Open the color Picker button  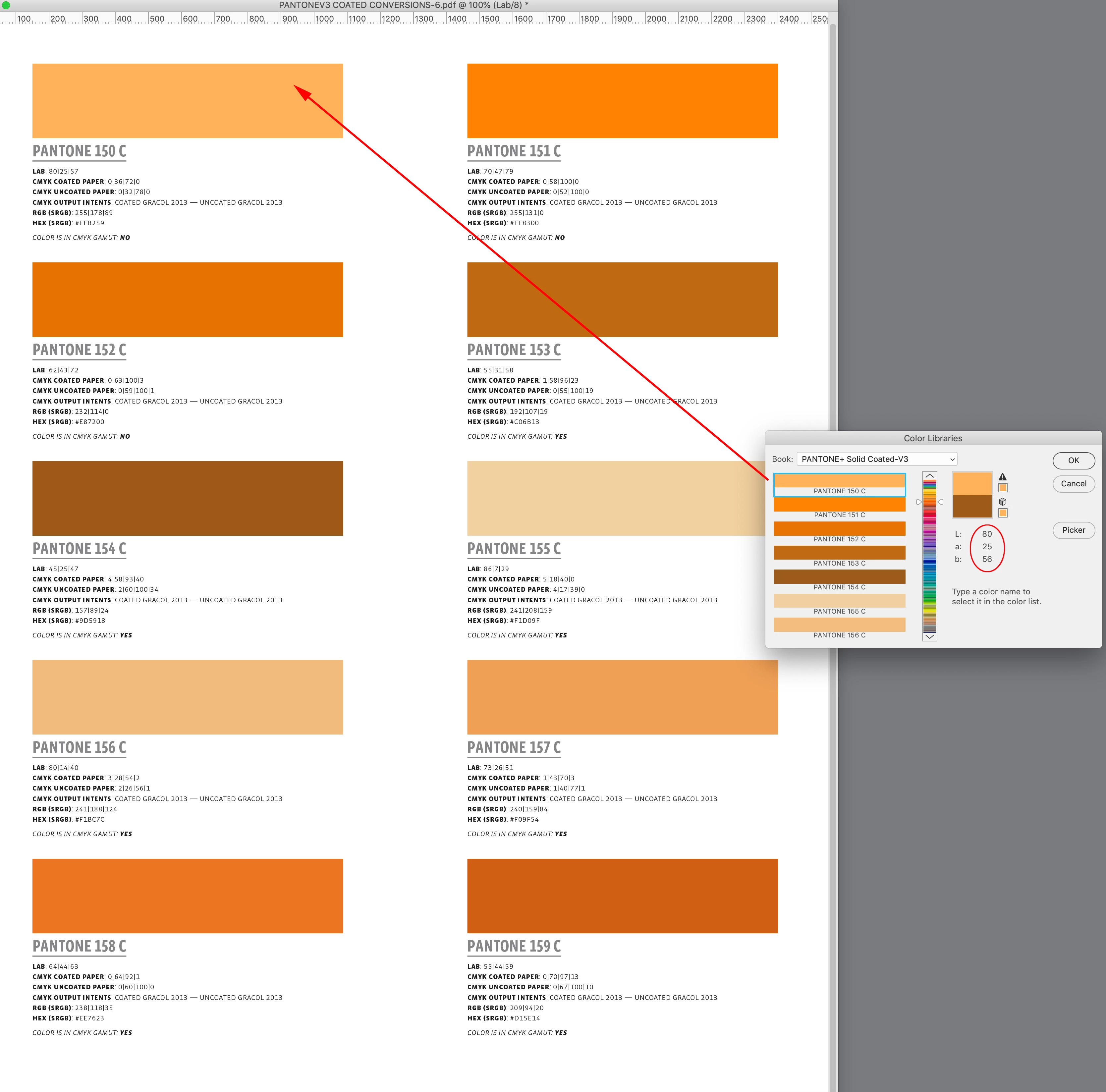coord(1074,530)
